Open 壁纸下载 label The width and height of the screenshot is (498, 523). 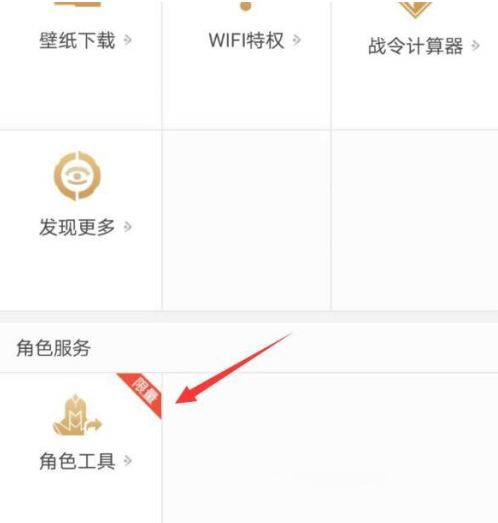[x=77, y=40]
